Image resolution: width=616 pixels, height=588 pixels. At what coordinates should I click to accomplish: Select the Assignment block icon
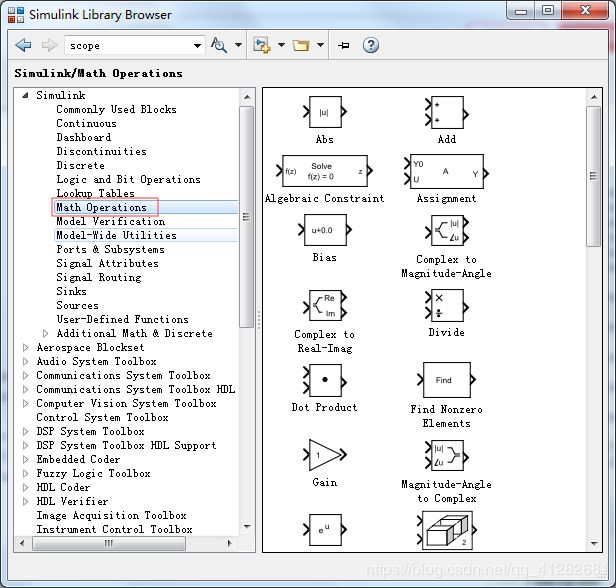(x=446, y=171)
